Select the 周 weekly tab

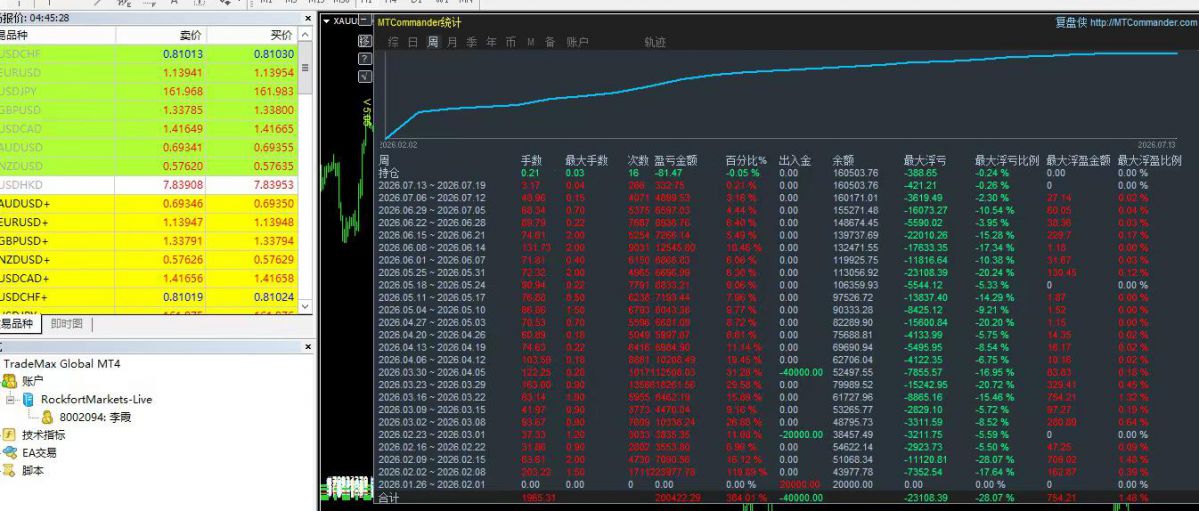433,42
